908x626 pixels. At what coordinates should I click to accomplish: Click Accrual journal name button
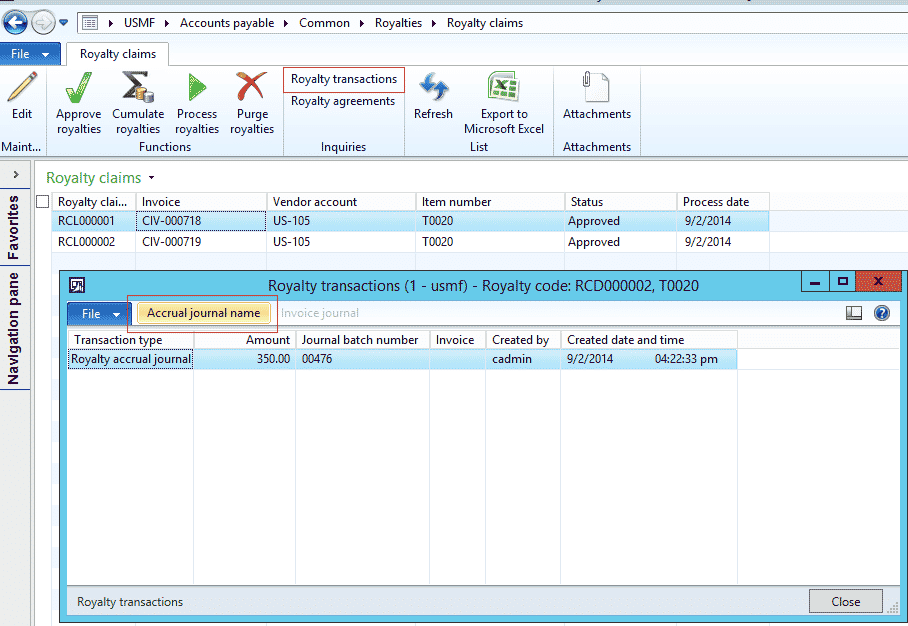pyautogui.click(x=203, y=313)
